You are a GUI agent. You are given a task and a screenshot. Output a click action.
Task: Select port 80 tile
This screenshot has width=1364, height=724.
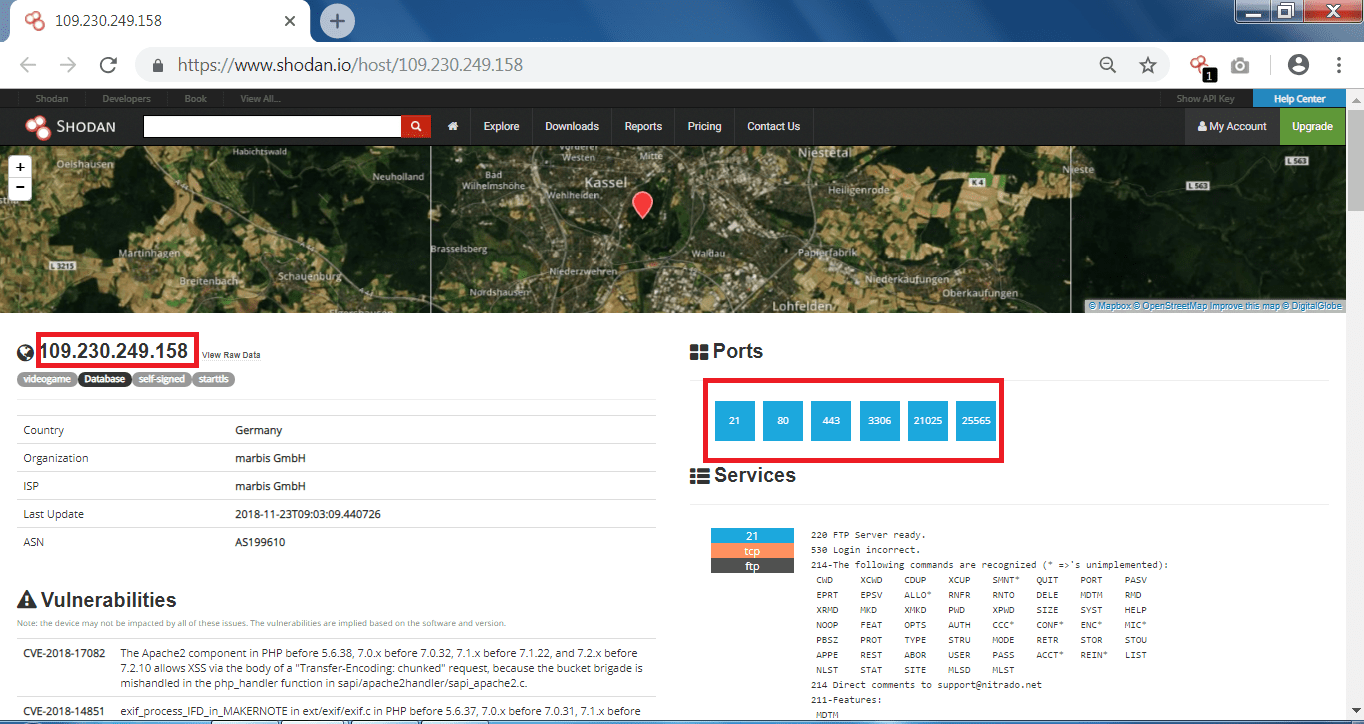[x=783, y=421]
